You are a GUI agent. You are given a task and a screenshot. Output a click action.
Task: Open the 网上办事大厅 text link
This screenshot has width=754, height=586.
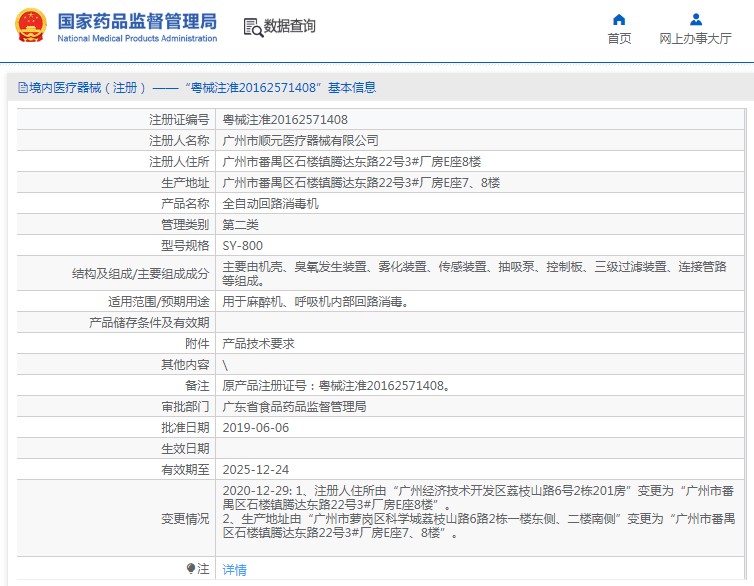coord(695,39)
